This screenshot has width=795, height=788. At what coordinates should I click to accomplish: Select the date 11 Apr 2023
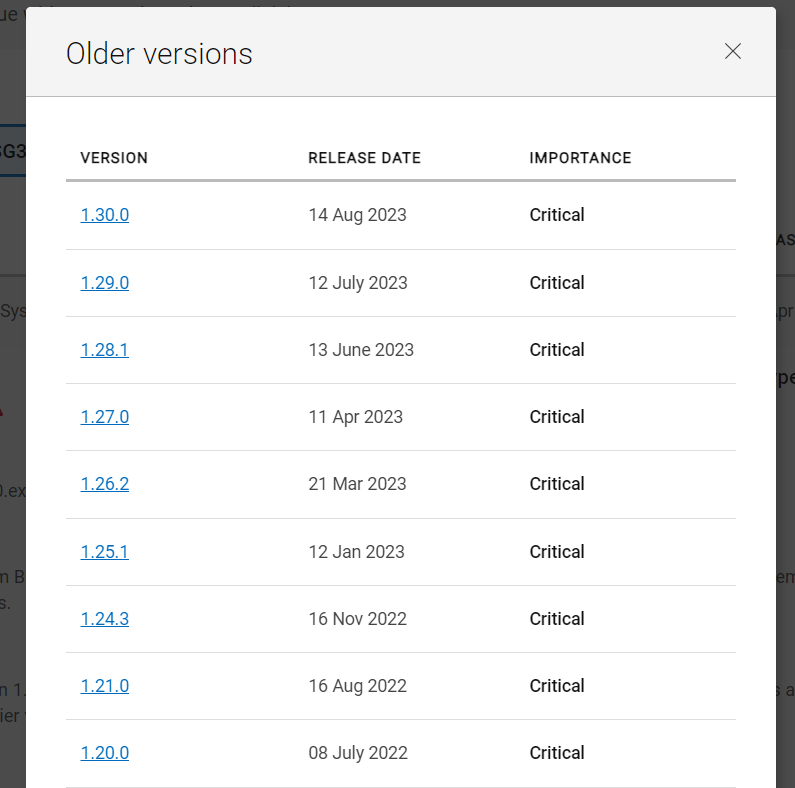pyautogui.click(x=355, y=417)
